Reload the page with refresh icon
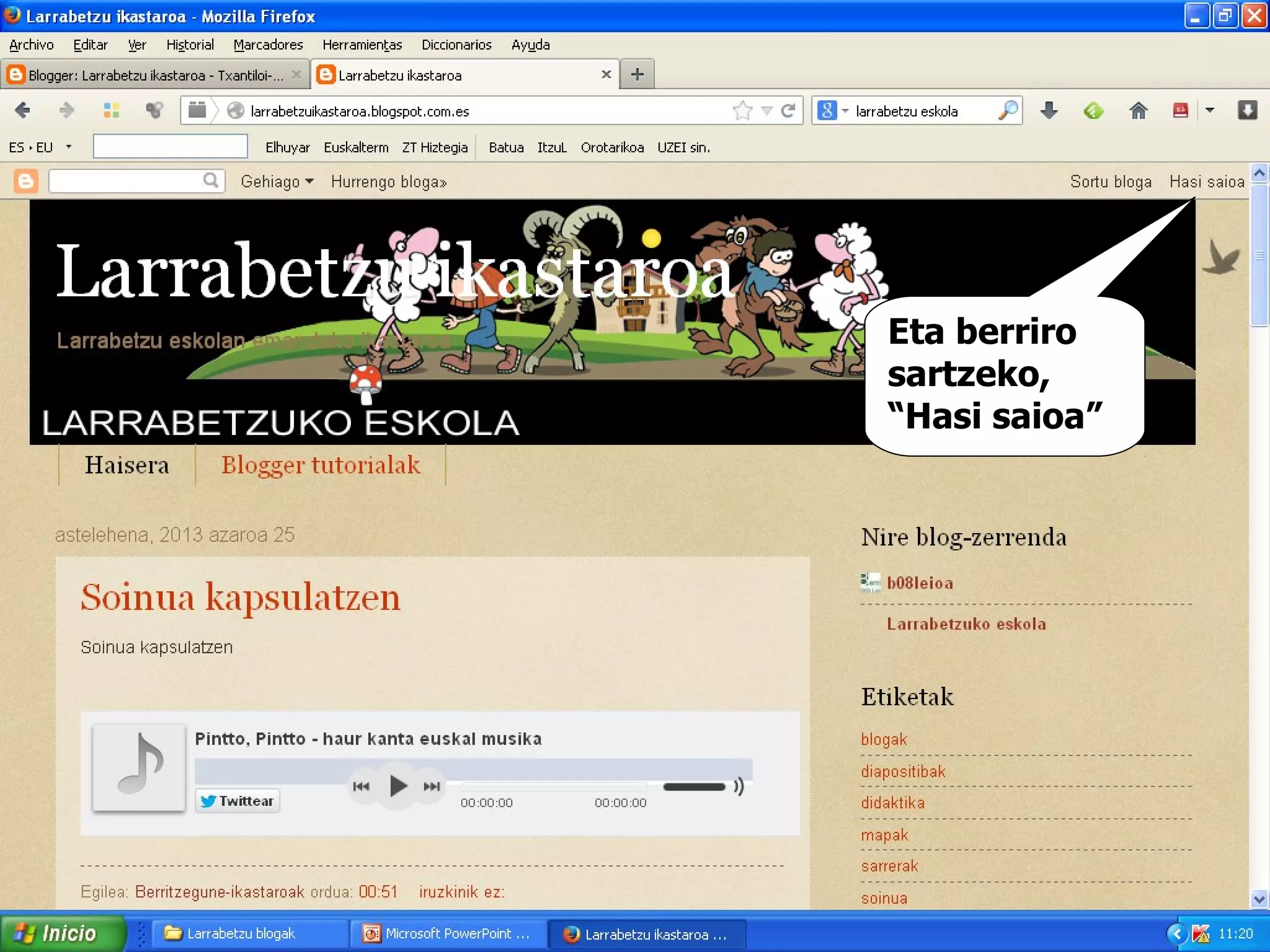The width and height of the screenshot is (1270, 952). pyautogui.click(x=788, y=111)
